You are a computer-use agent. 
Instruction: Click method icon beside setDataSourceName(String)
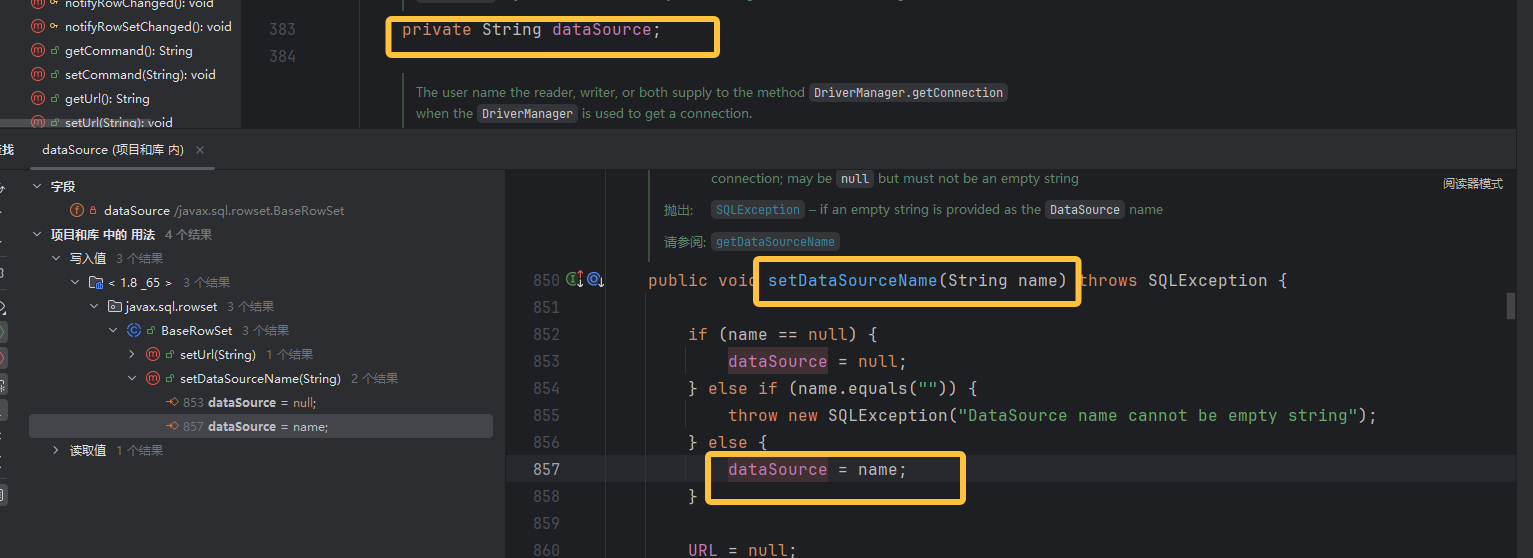(153, 379)
